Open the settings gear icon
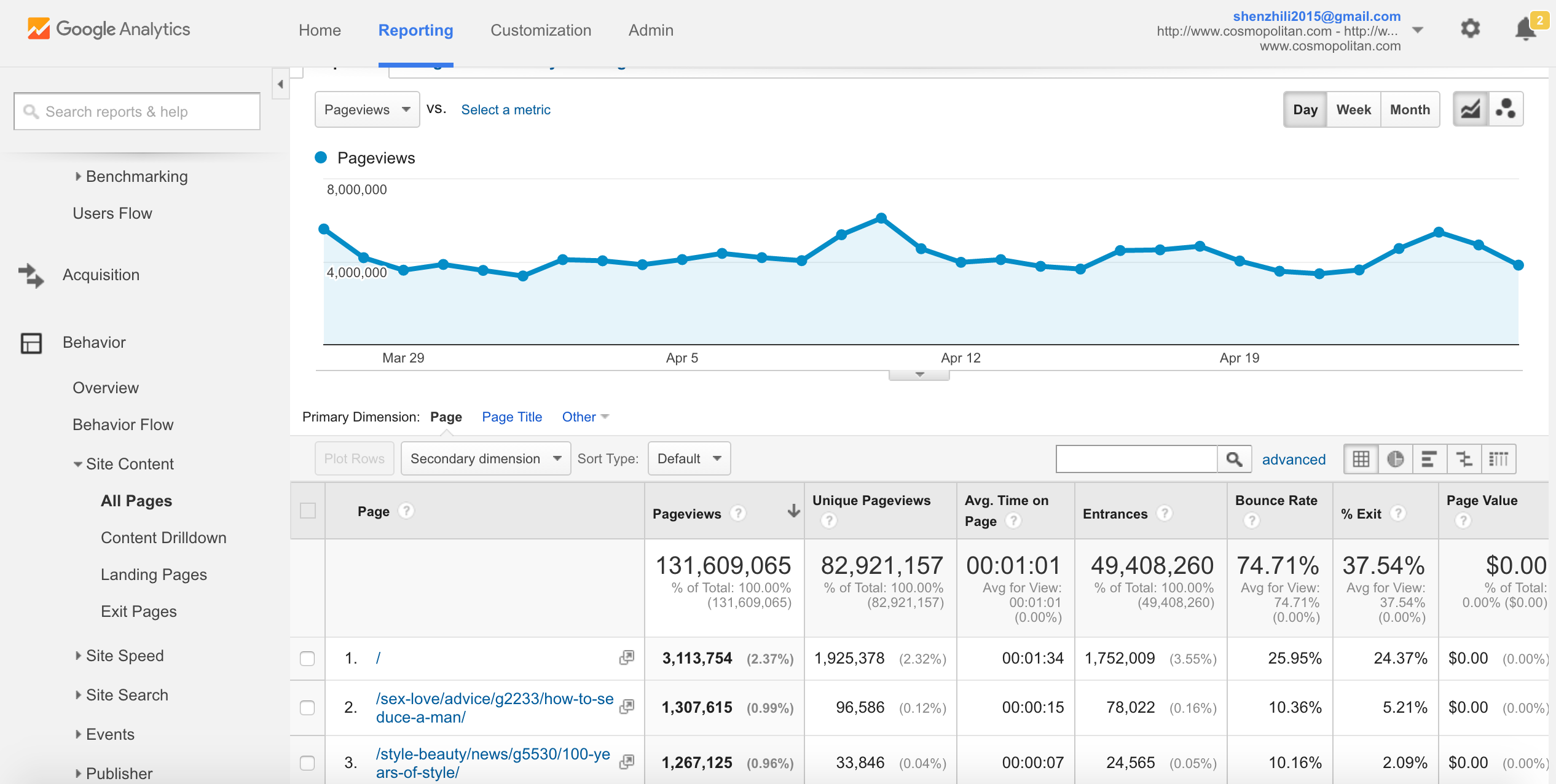This screenshot has height=784, width=1556. pos(1470,29)
